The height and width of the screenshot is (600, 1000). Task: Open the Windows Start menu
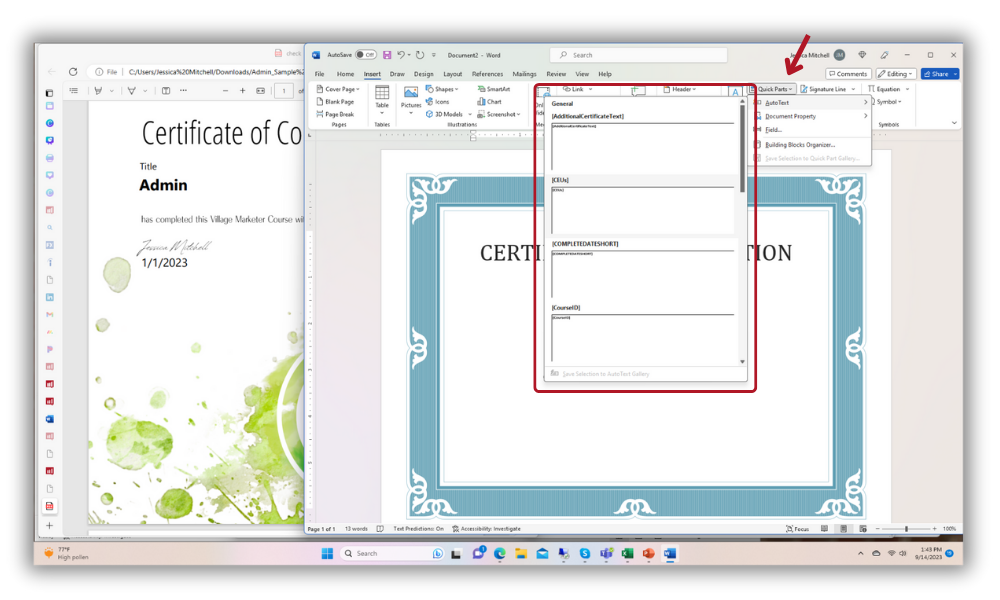tap(327, 553)
